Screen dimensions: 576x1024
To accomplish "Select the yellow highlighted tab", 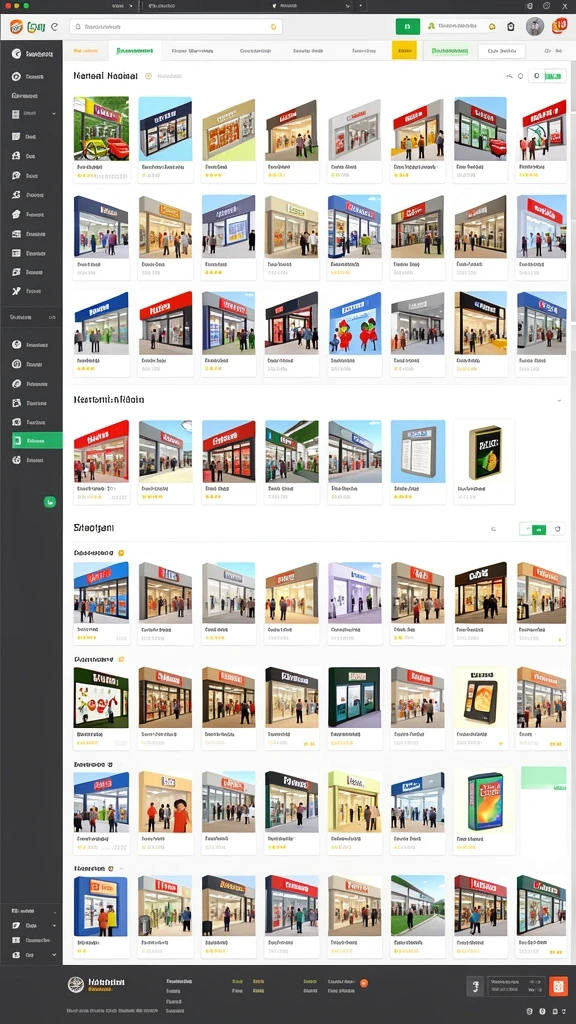I will coord(404,50).
